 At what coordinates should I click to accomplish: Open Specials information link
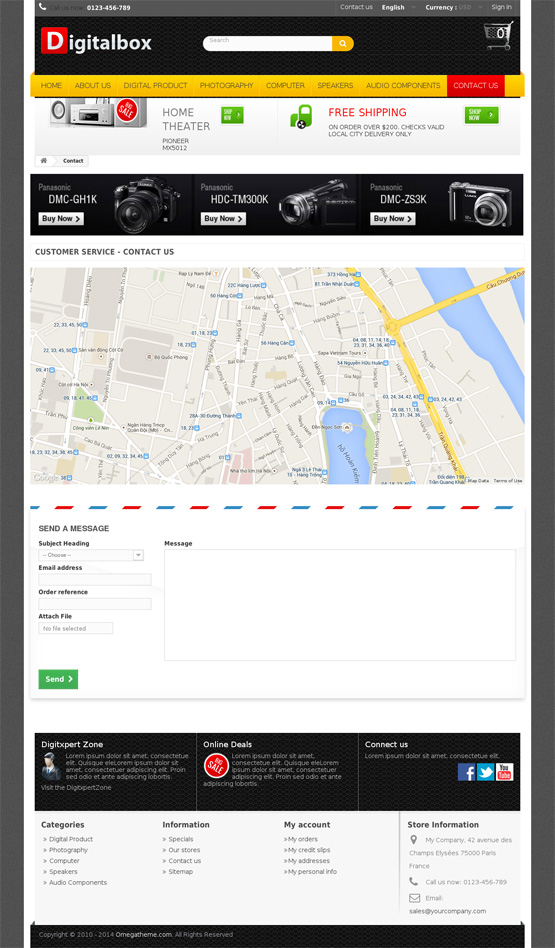tap(181, 839)
